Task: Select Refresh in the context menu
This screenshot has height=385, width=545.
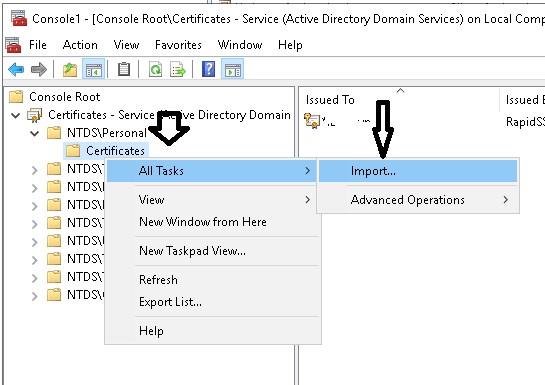Action: [x=158, y=280]
